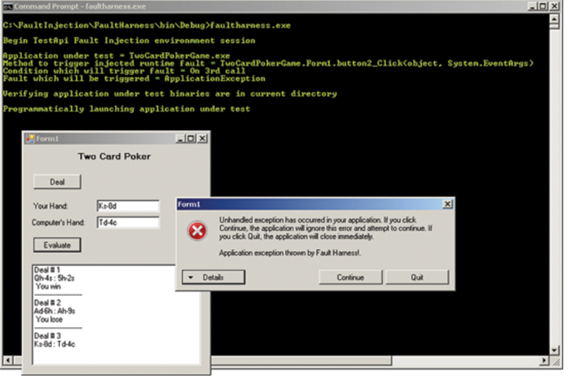Click the Your Hand text field

128,206
